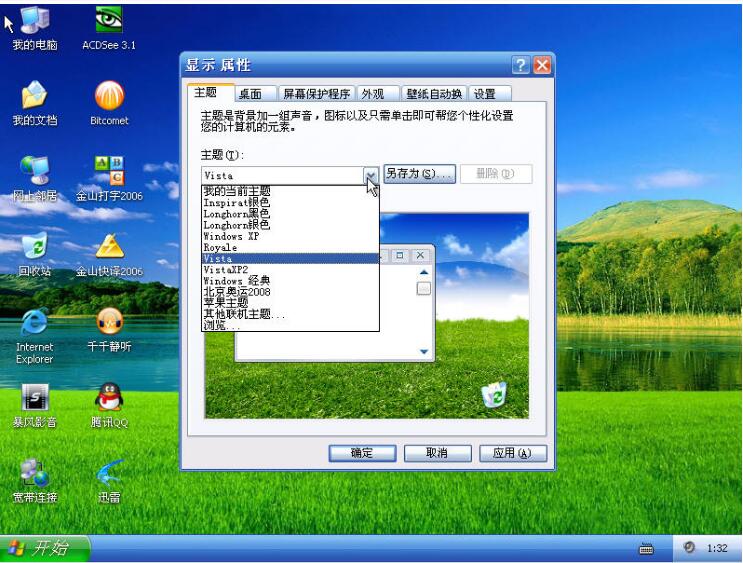Click the taskbar clock showing 1:32

tap(717, 549)
